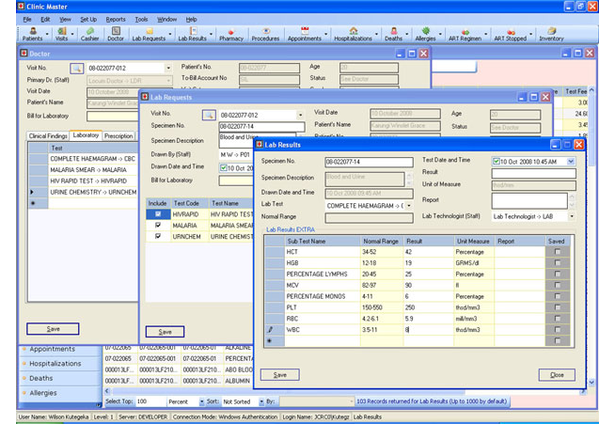Viewport: 615px width, 424px height.
Task: Click the Inventory toolbar icon
Action: pos(551,36)
